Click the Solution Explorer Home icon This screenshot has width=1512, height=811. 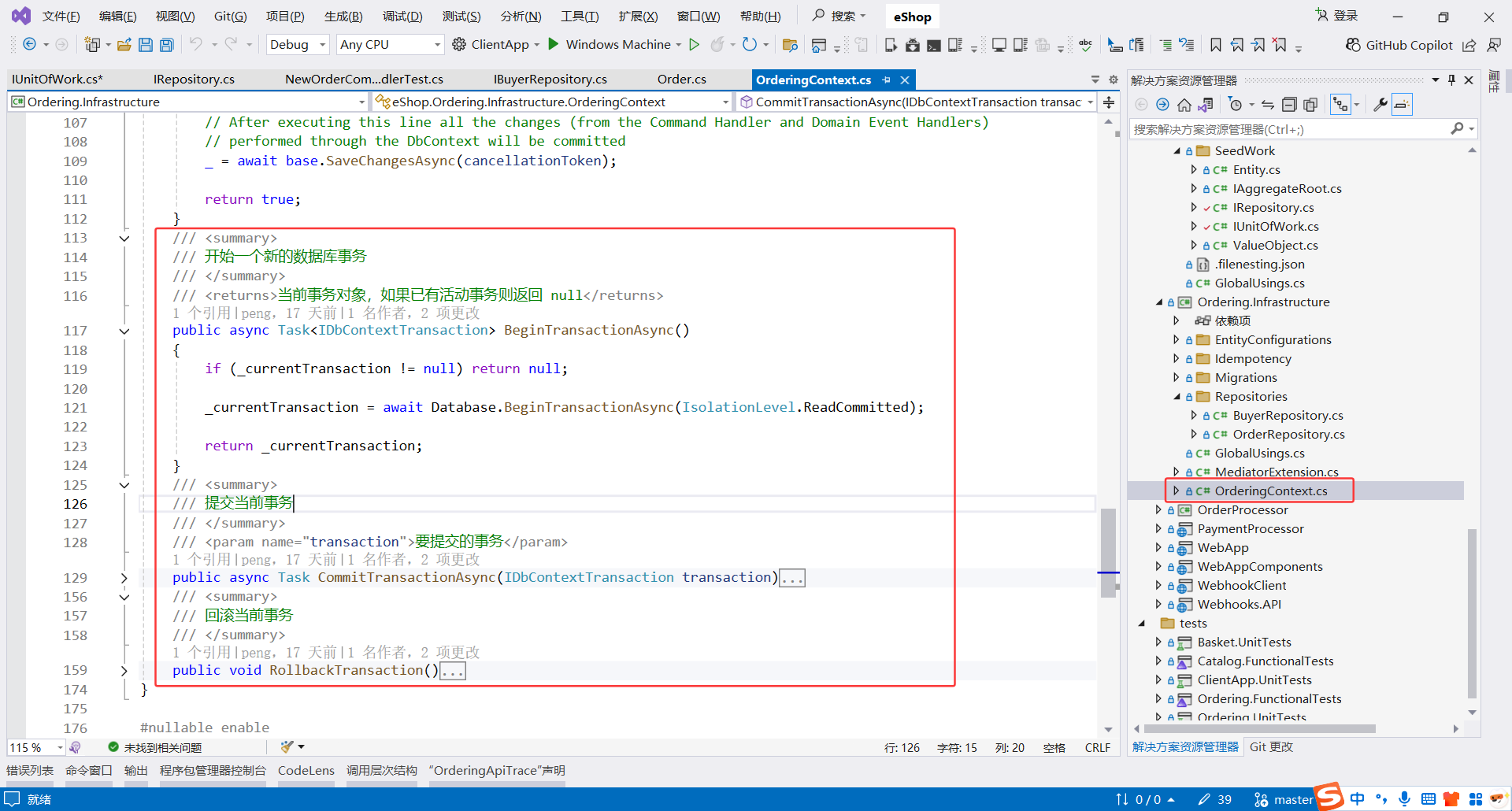1184,105
